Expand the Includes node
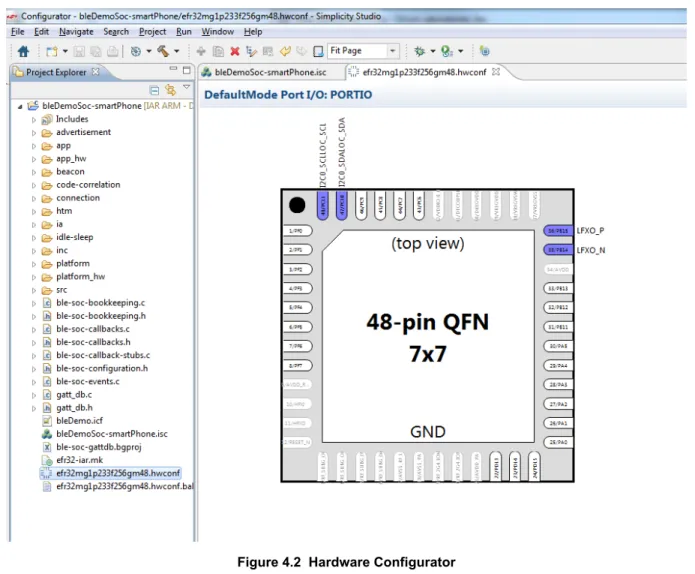The height and width of the screenshot is (574, 695). point(34,120)
